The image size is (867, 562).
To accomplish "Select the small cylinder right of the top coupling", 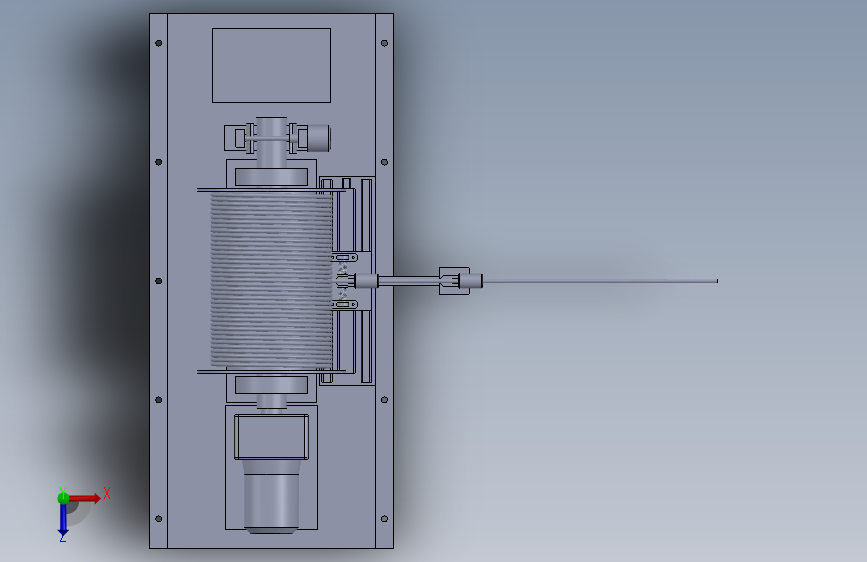I will click(319, 138).
